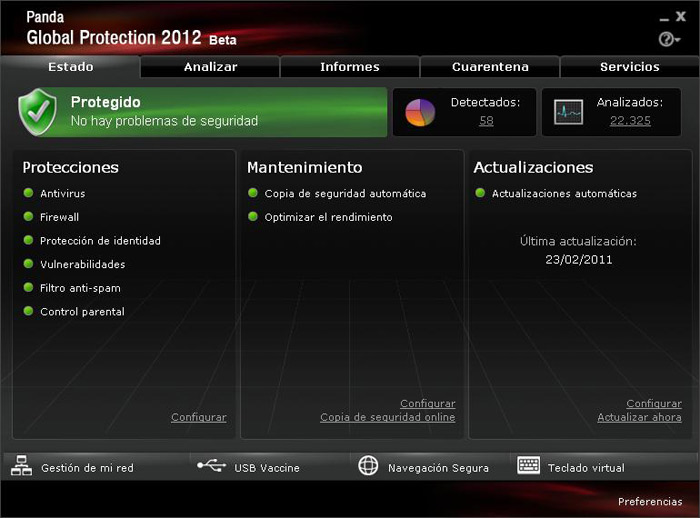Screen dimensions: 700x518
Task: Open the Cuarentena tab
Action: (490, 67)
